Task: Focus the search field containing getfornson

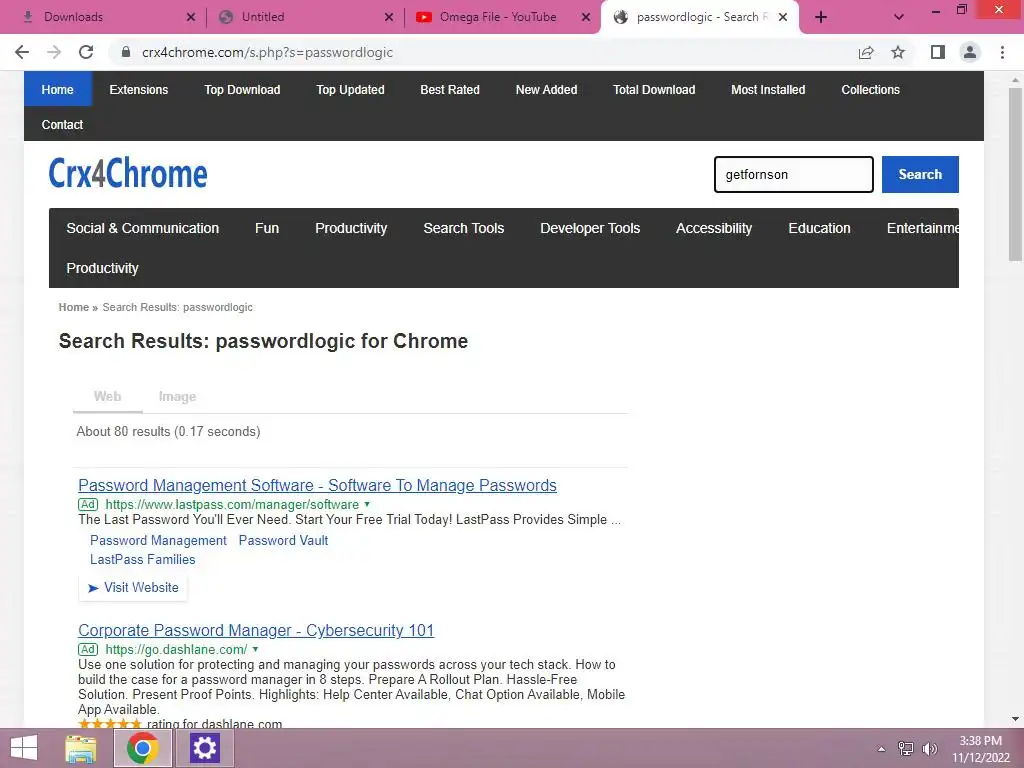Action: click(793, 174)
